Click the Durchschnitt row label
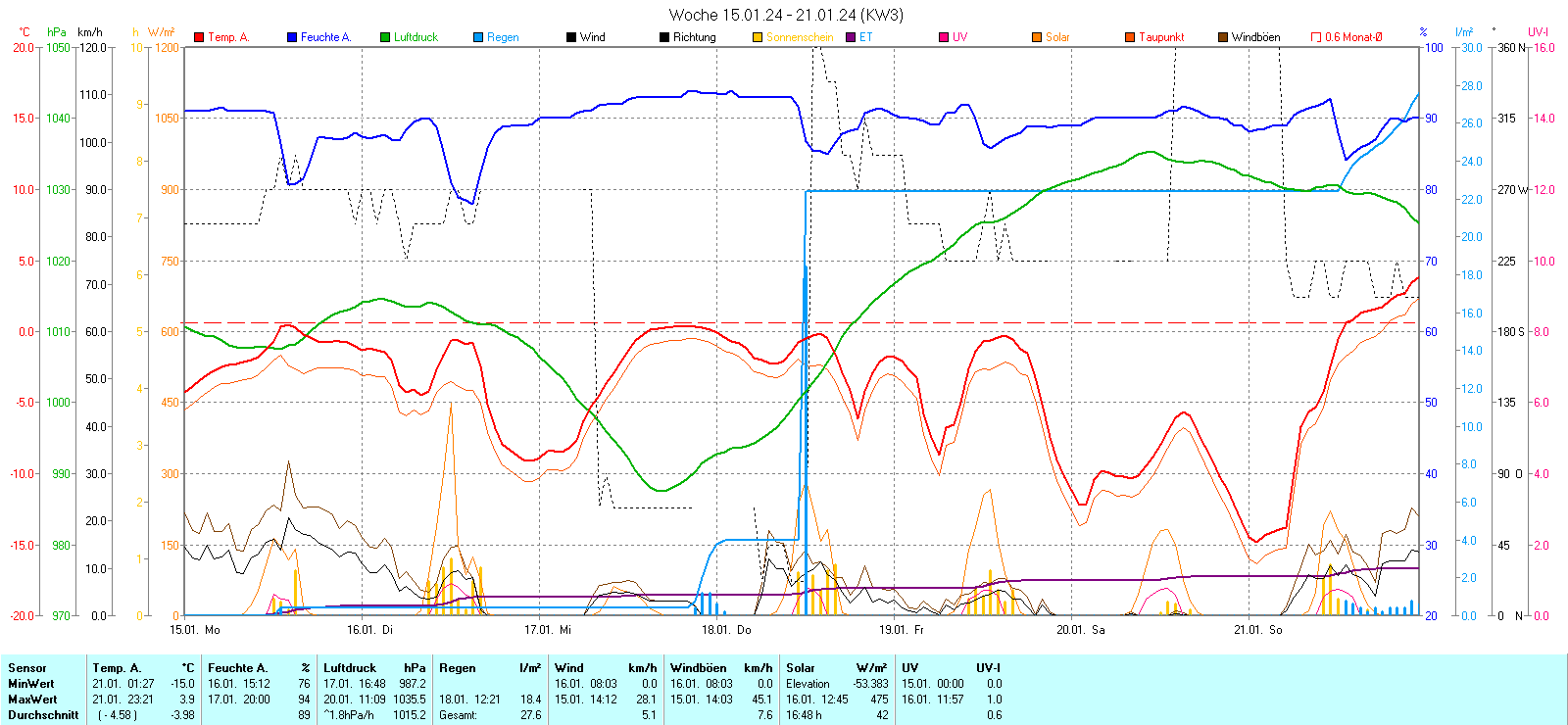Viewport: 1568px width, 725px height. (43, 715)
